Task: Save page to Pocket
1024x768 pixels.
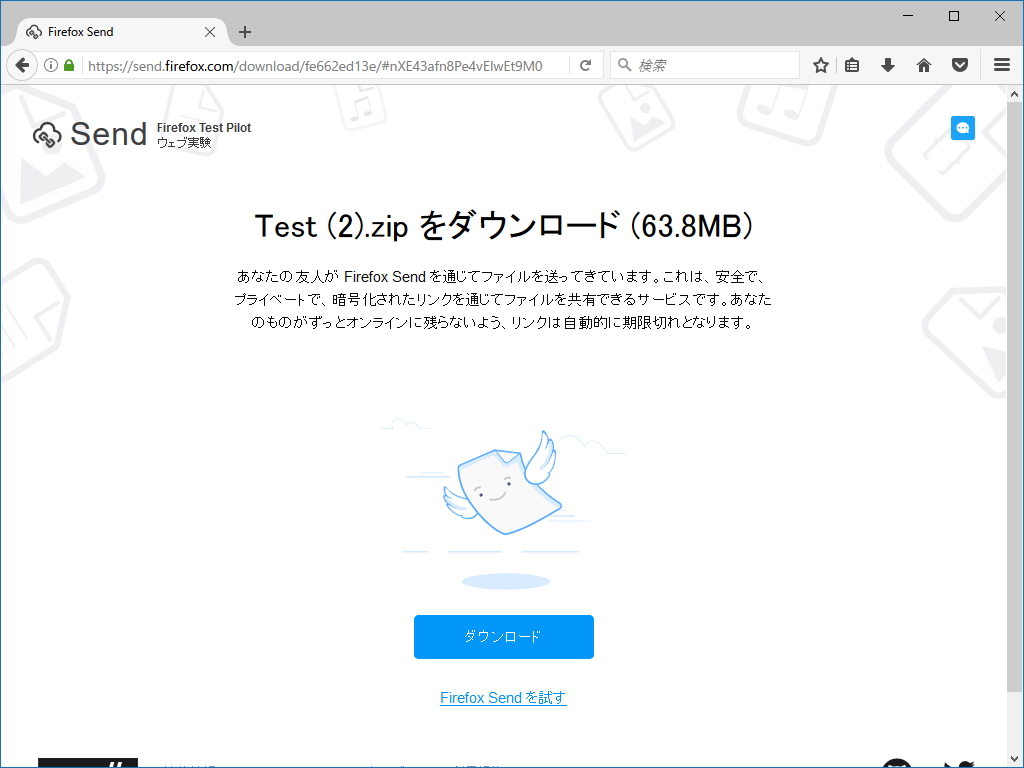Action: (x=959, y=64)
